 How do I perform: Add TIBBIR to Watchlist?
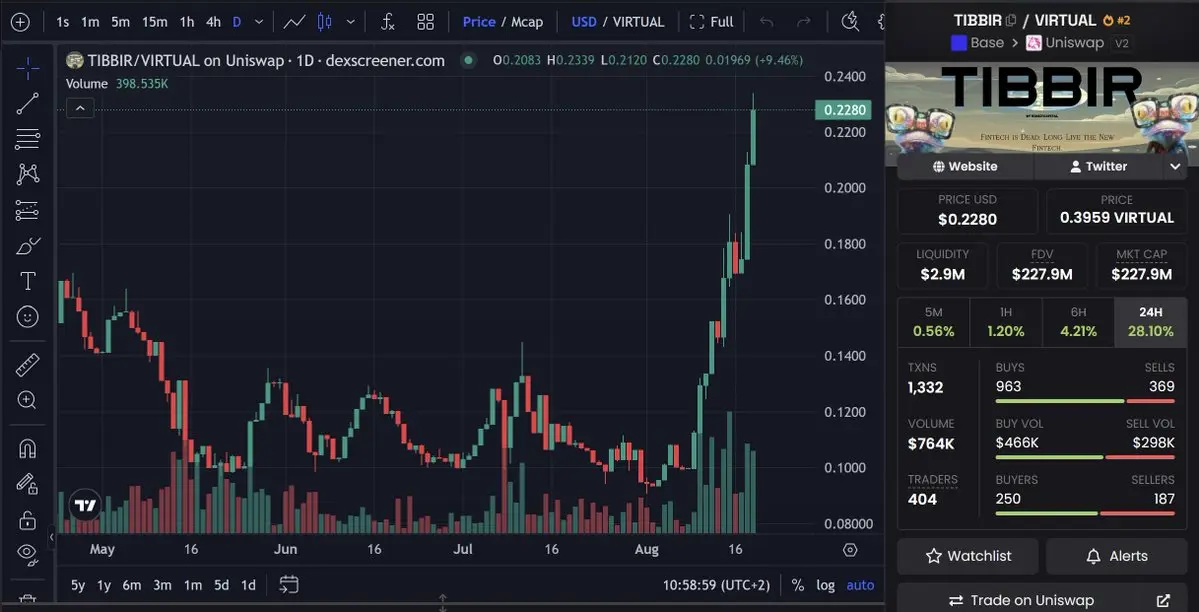click(967, 556)
